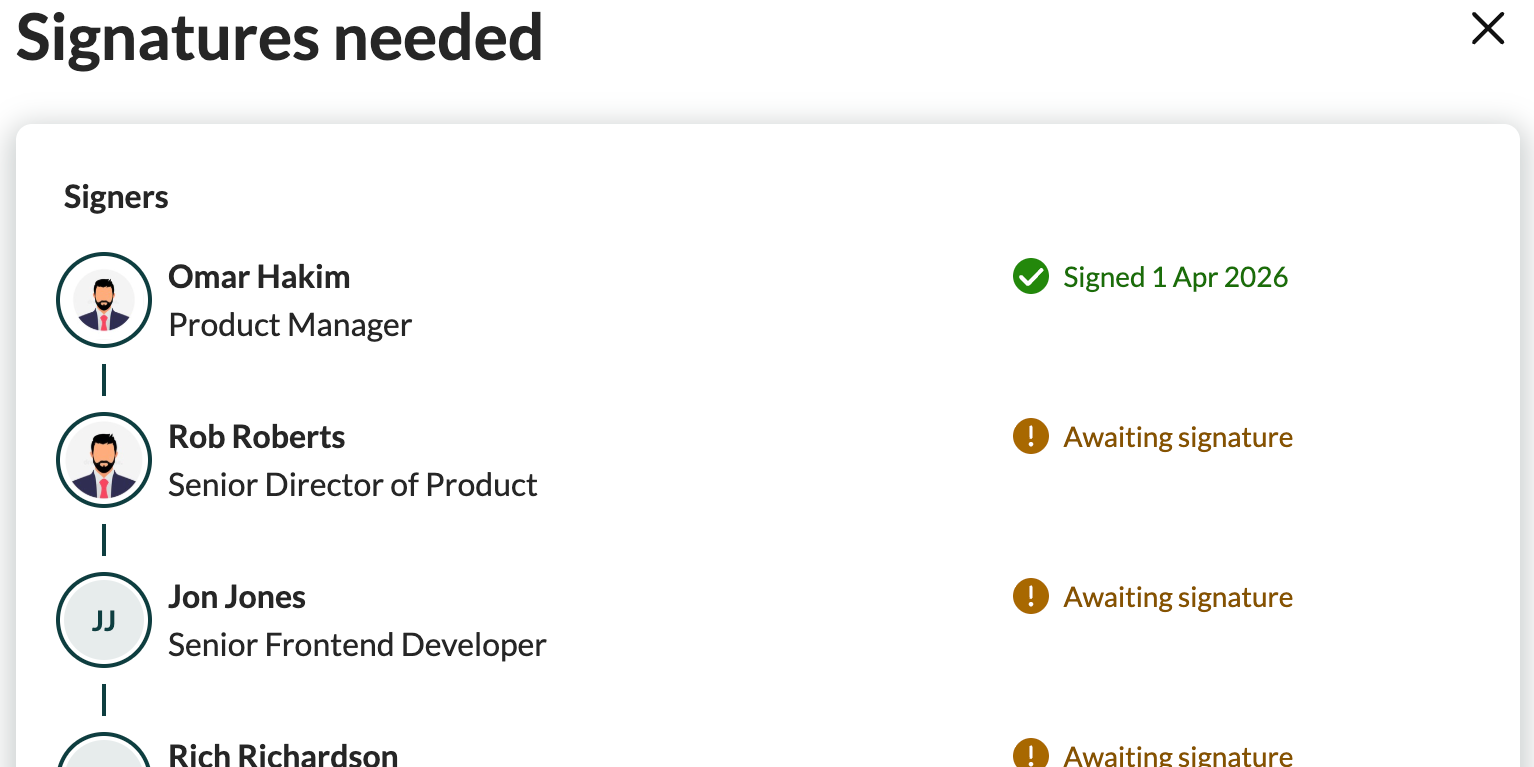Select the Rich Richardson name
Screen dimensions: 1534x767
tap(283, 754)
